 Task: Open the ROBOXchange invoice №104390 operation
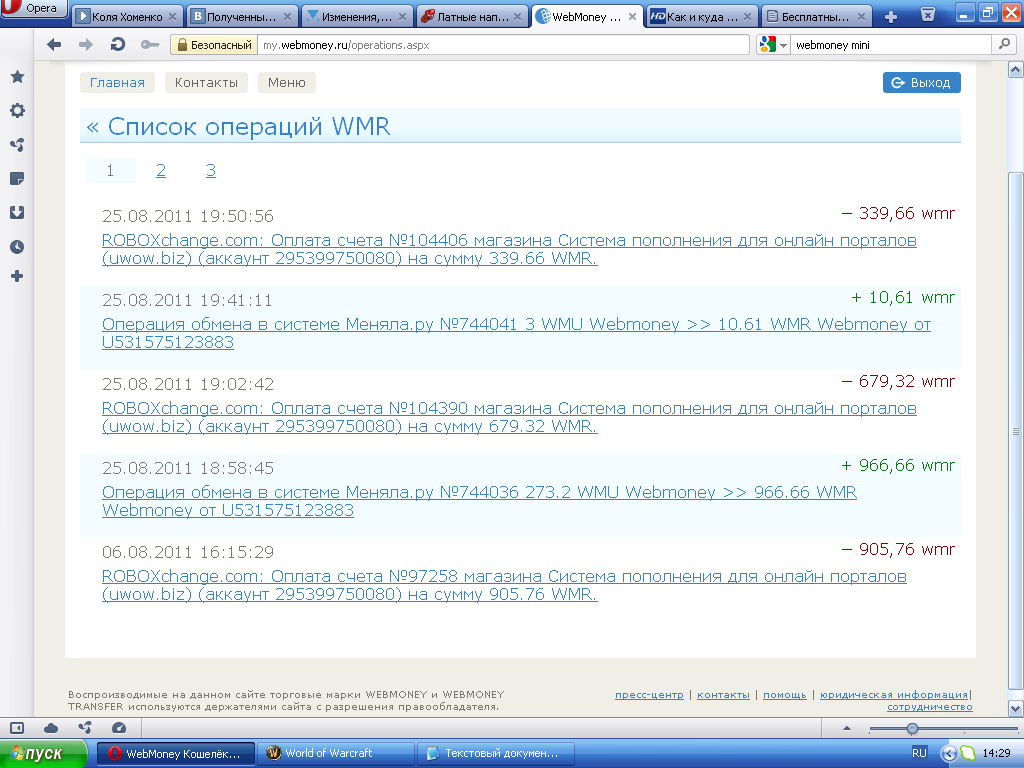coord(509,417)
